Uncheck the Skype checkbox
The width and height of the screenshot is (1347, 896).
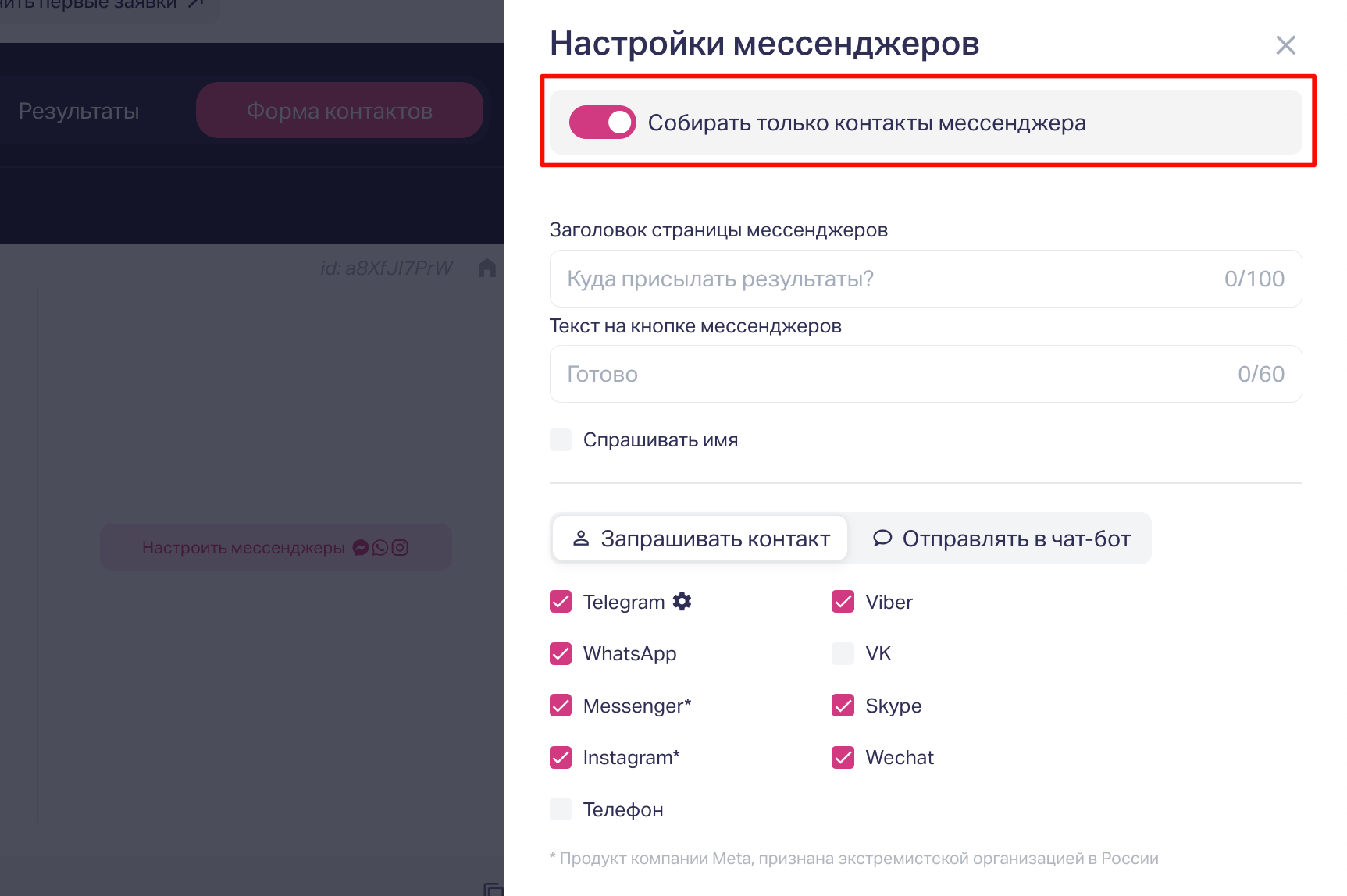coord(843,706)
